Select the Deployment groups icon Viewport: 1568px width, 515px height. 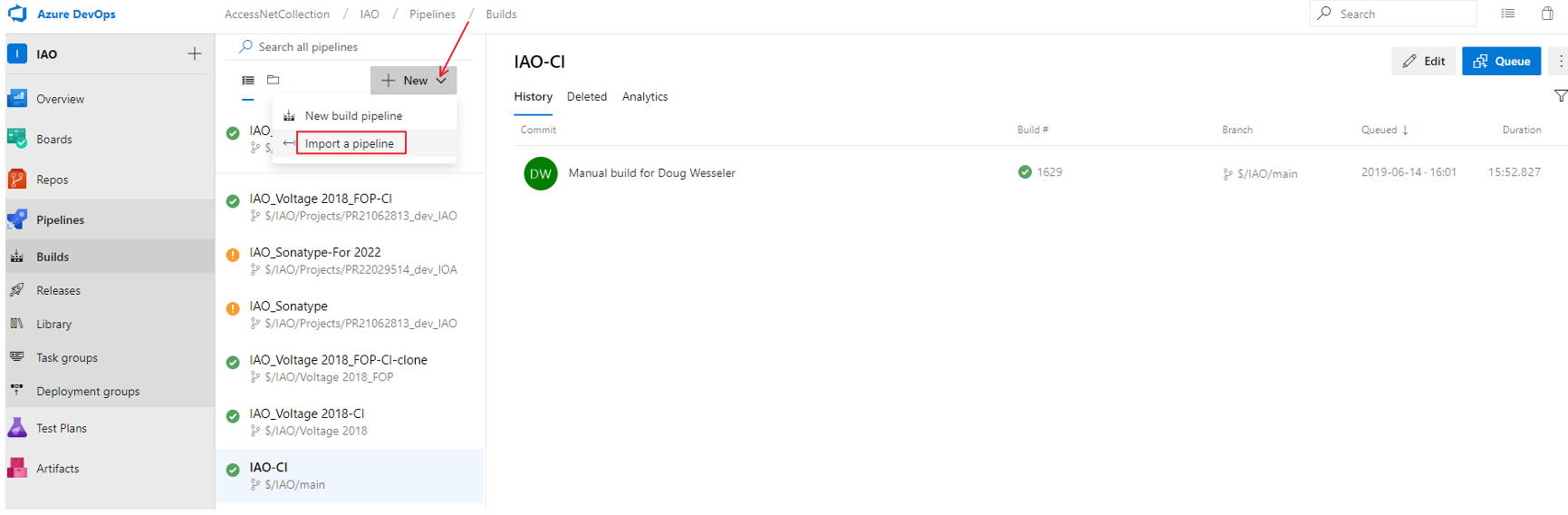coord(17,391)
